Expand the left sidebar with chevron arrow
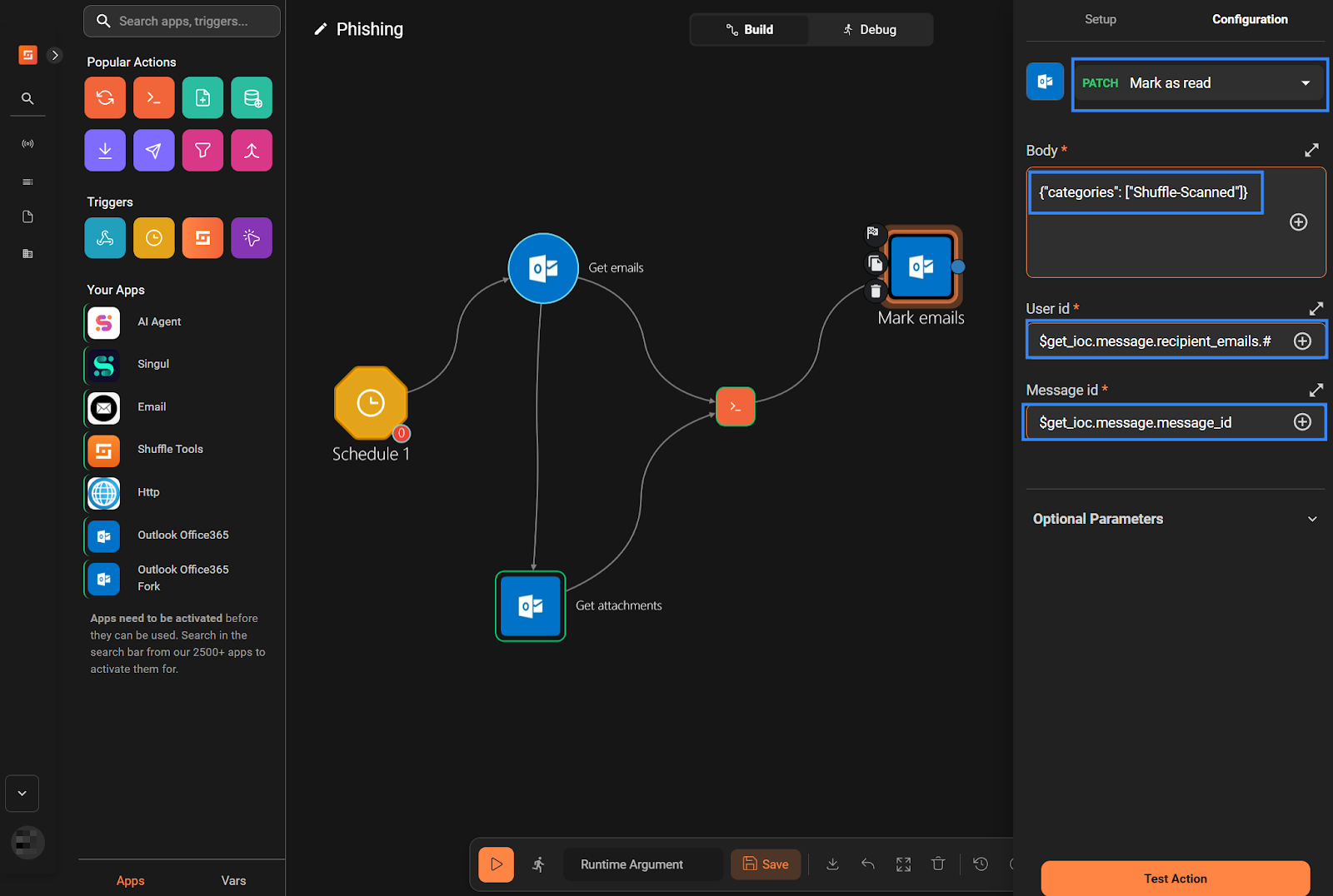 point(55,55)
